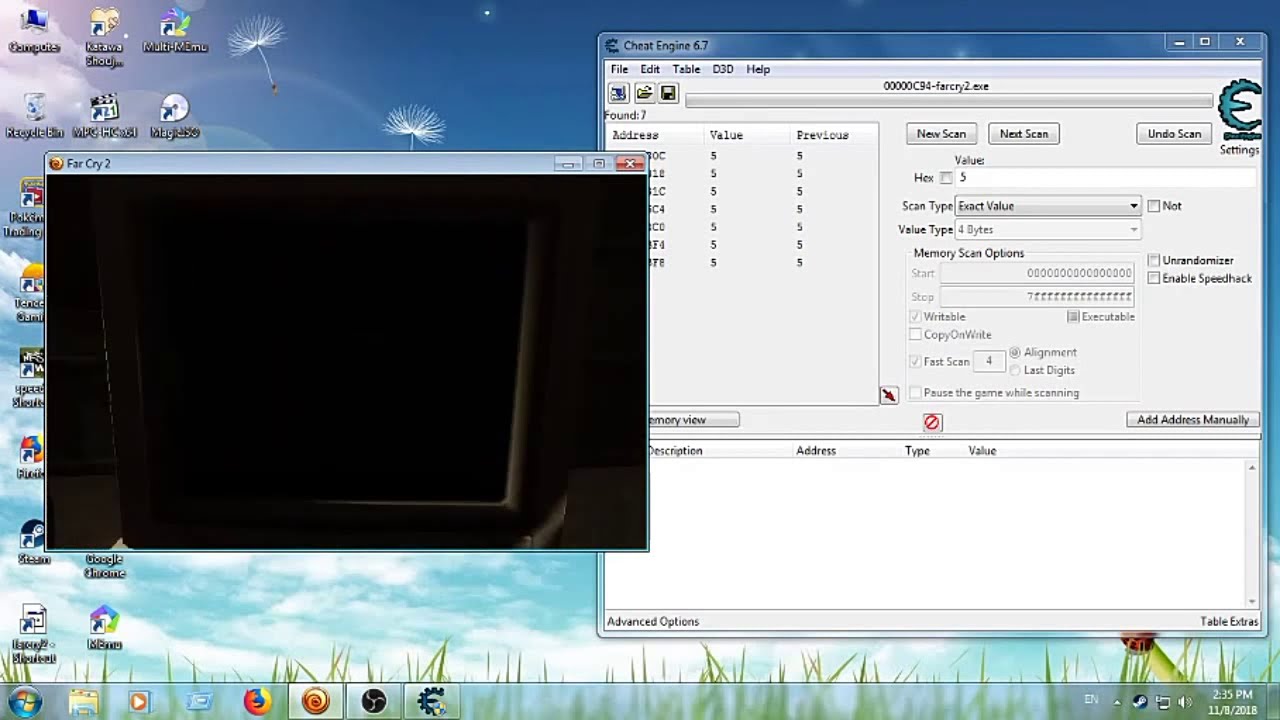Image resolution: width=1280 pixels, height=720 pixels.
Task: Open MEmu desktop icon
Action: click(104, 628)
